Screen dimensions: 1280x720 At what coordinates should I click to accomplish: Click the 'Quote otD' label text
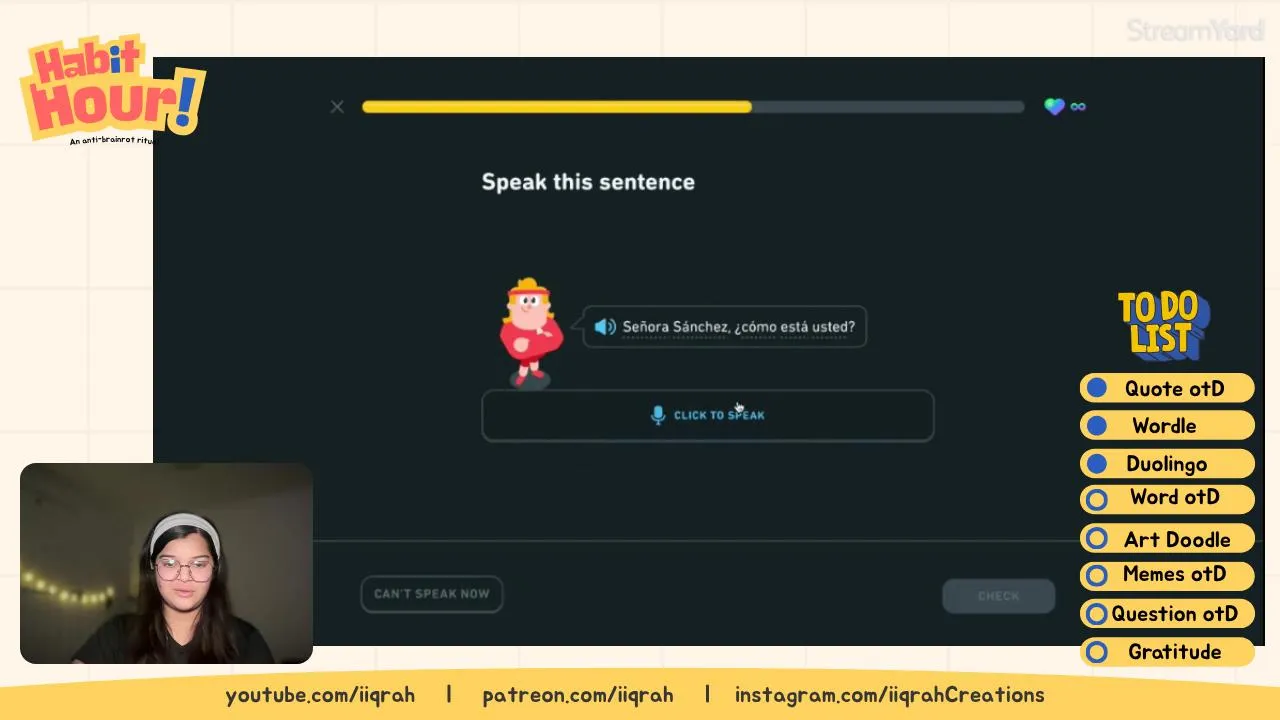point(1174,388)
